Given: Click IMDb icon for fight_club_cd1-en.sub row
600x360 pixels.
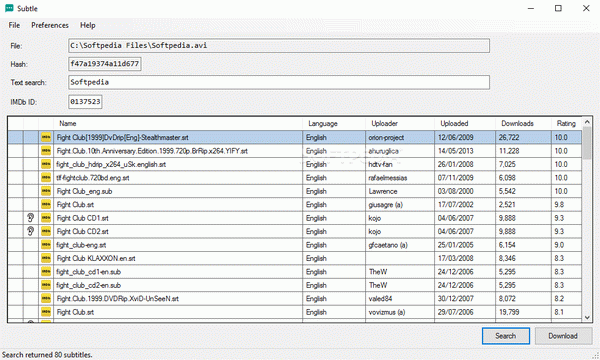Looking at the screenshot, I should click(46, 272).
